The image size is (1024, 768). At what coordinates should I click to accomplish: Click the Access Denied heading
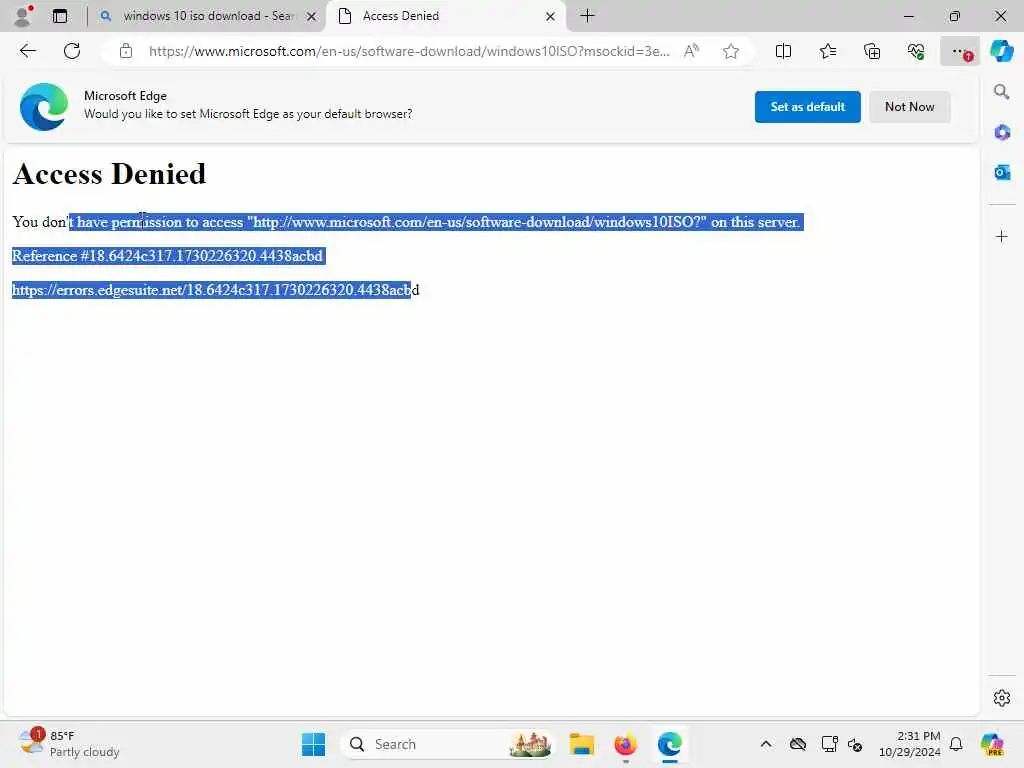pyautogui.click(x=109, y=174)
